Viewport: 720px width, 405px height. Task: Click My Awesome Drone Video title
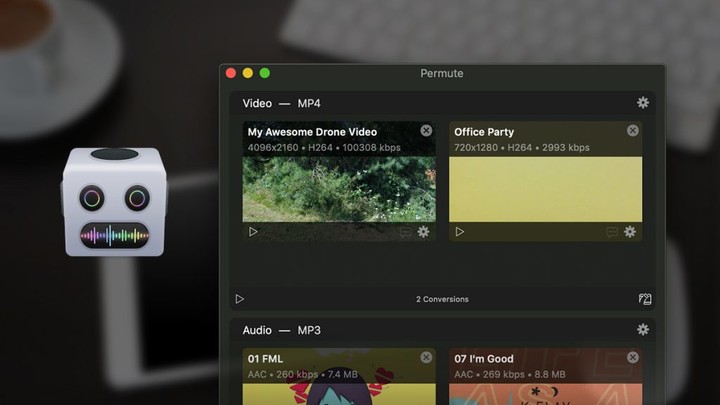[312, 132]
